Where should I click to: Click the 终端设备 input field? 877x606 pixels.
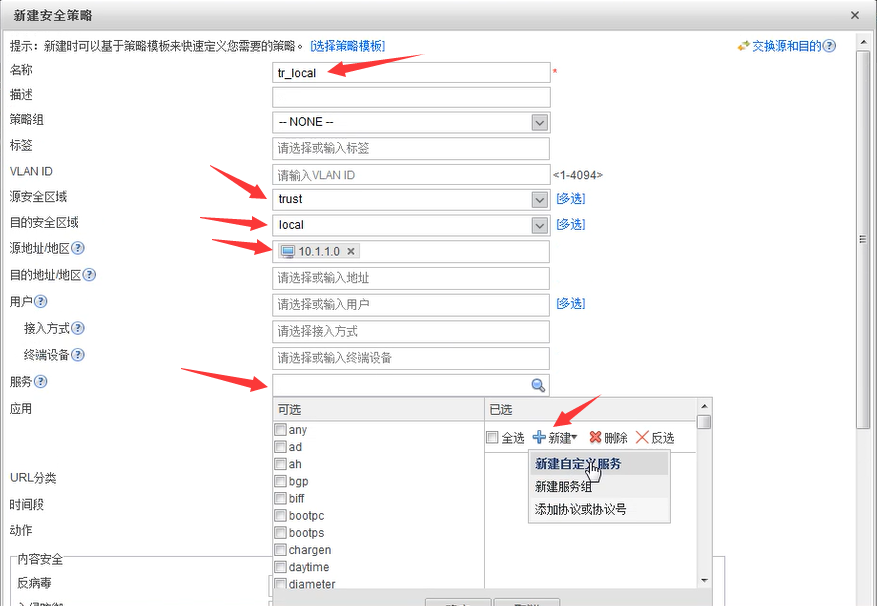411,358
